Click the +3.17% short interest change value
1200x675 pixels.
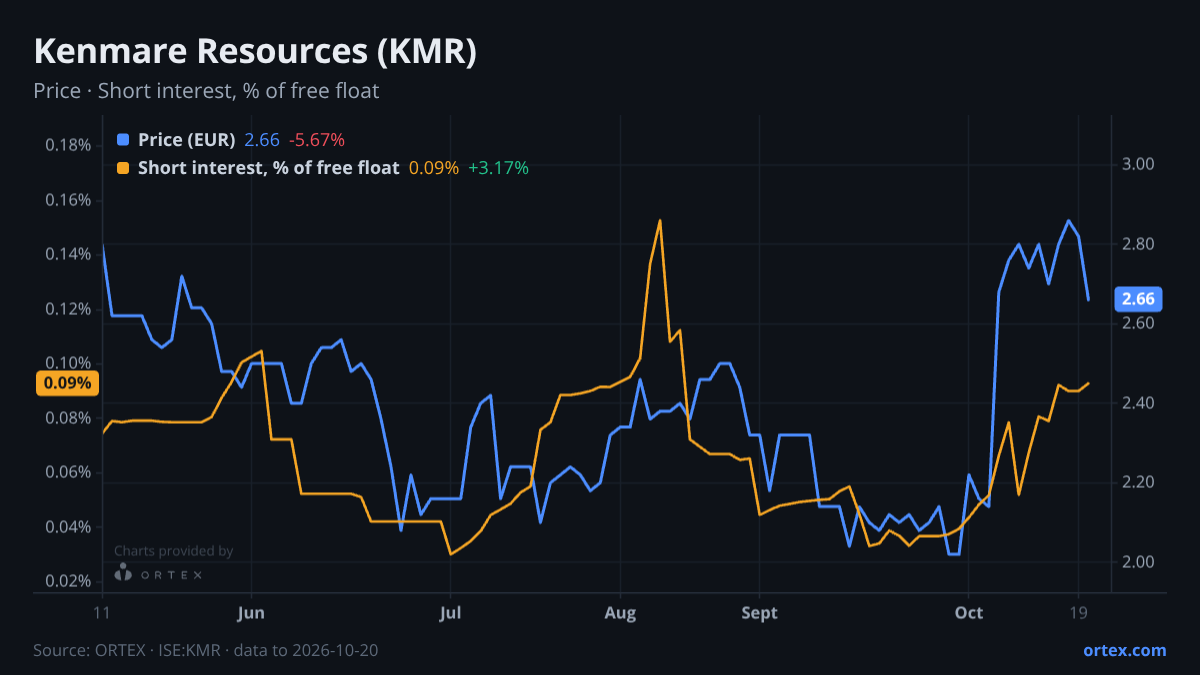(499, 168)
